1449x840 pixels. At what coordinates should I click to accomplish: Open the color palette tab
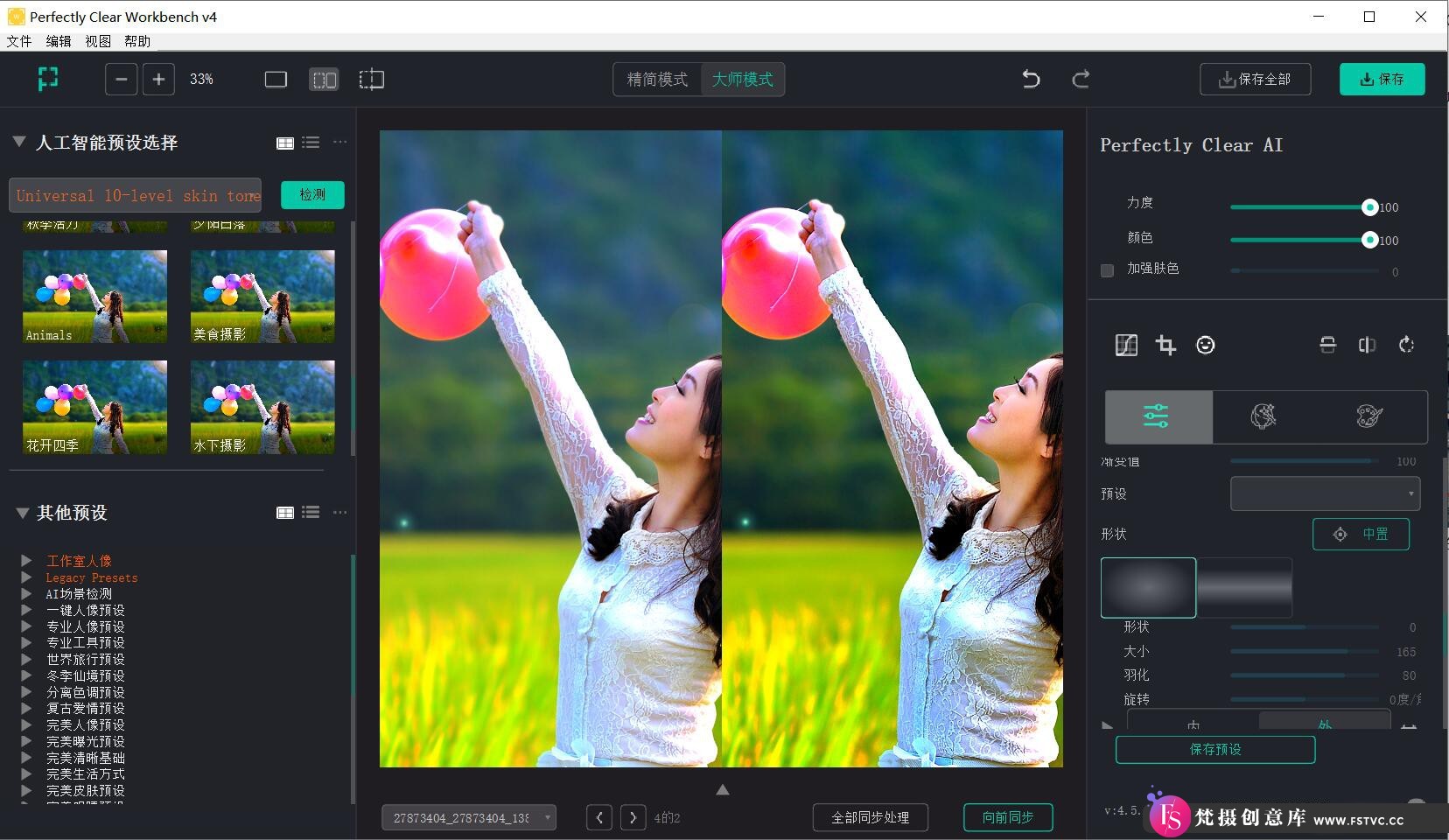tap(1369, 416)
